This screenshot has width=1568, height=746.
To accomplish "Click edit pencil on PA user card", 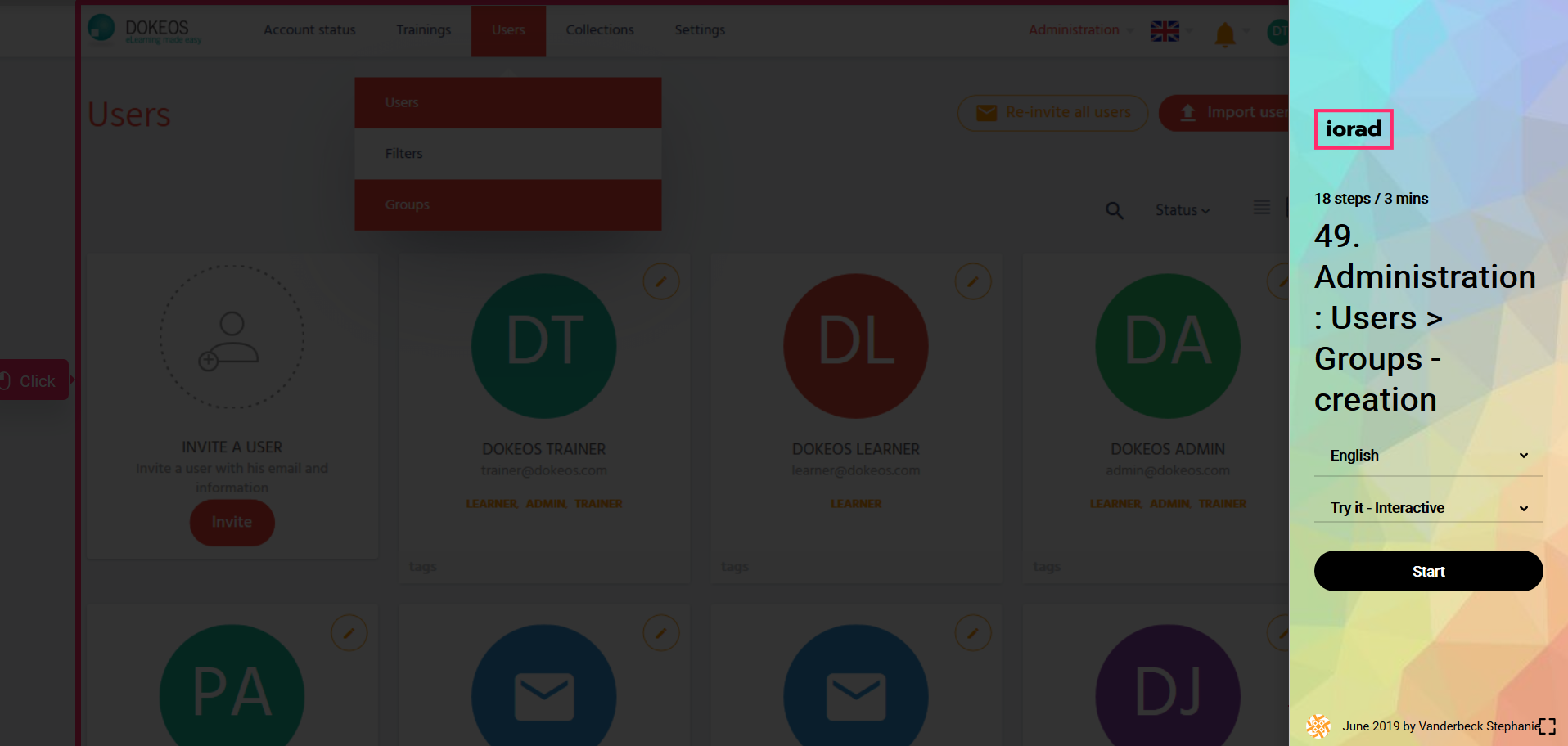I will (349, 633).
